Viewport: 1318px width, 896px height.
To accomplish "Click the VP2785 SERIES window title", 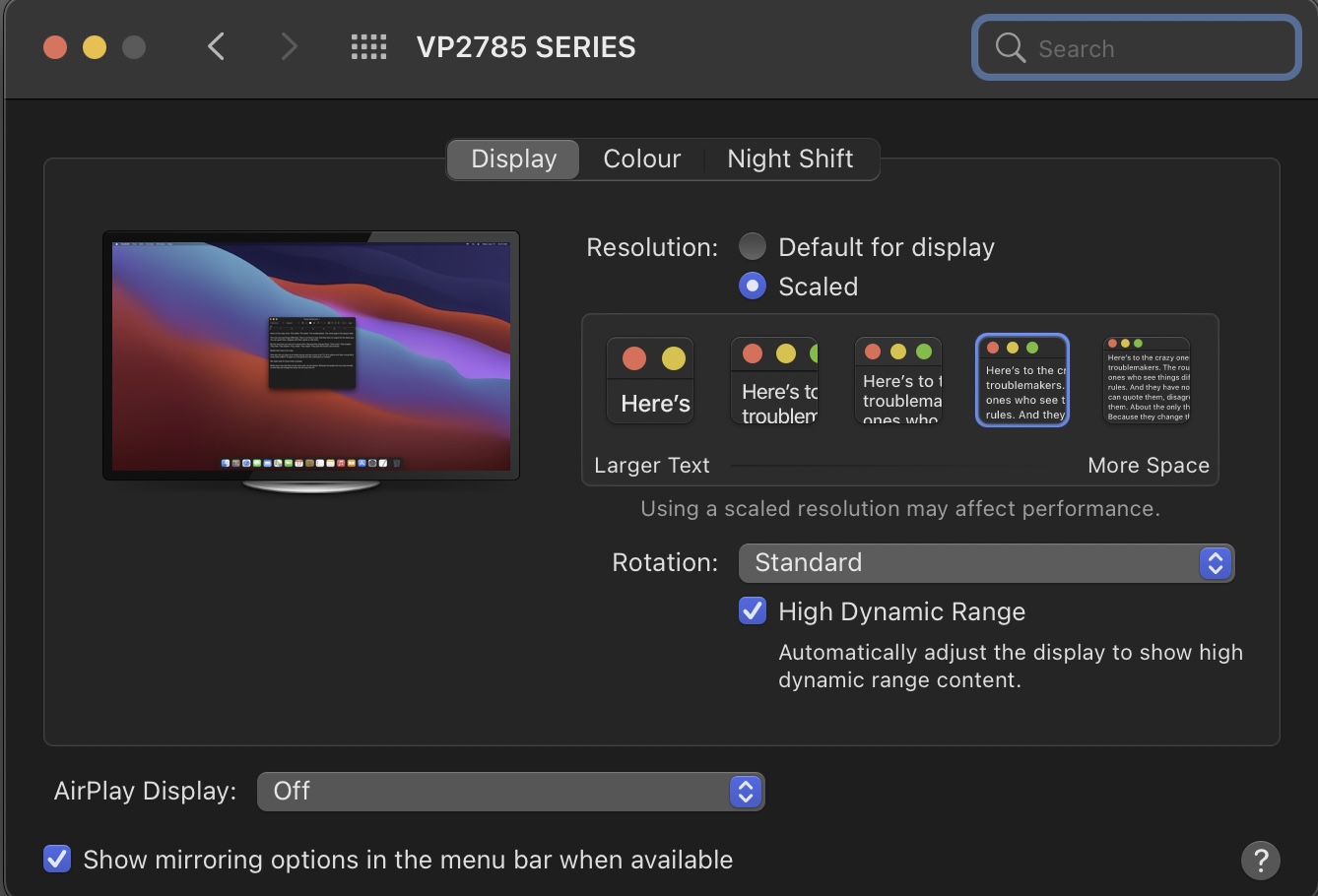I will point(526,47).
